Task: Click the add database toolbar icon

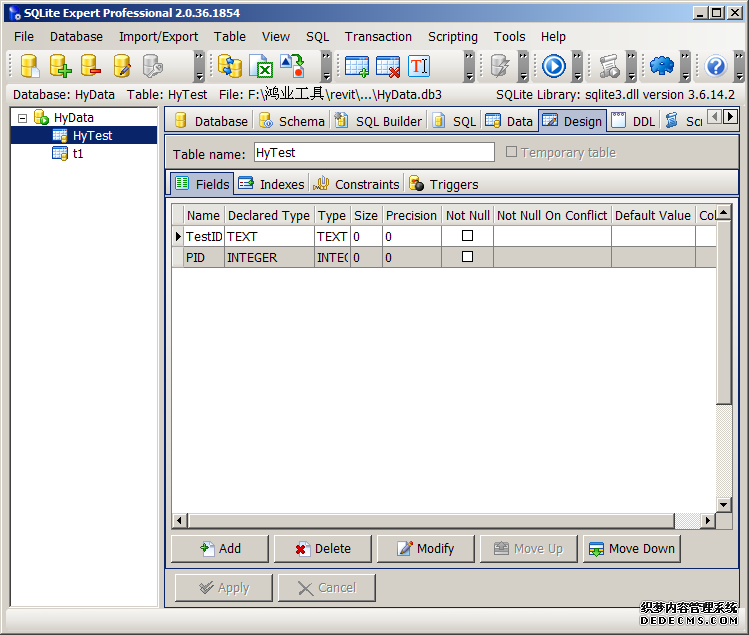Action: [61, 66]
